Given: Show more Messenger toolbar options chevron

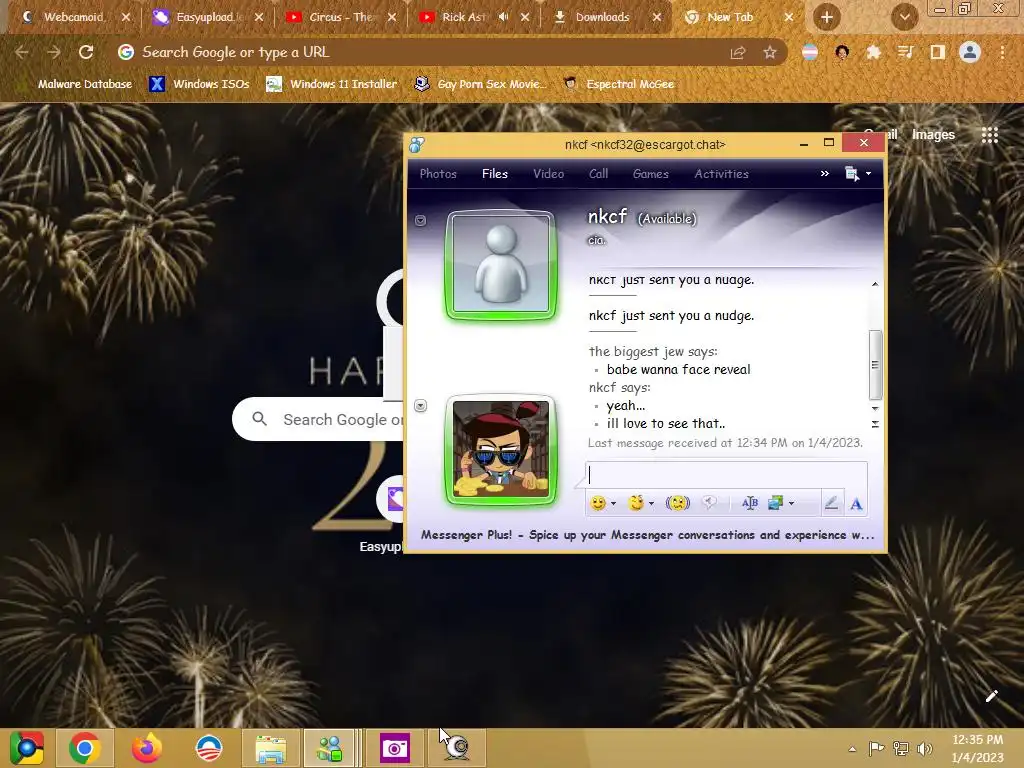Looking at the screenshot, I should (x=825, y=174).
